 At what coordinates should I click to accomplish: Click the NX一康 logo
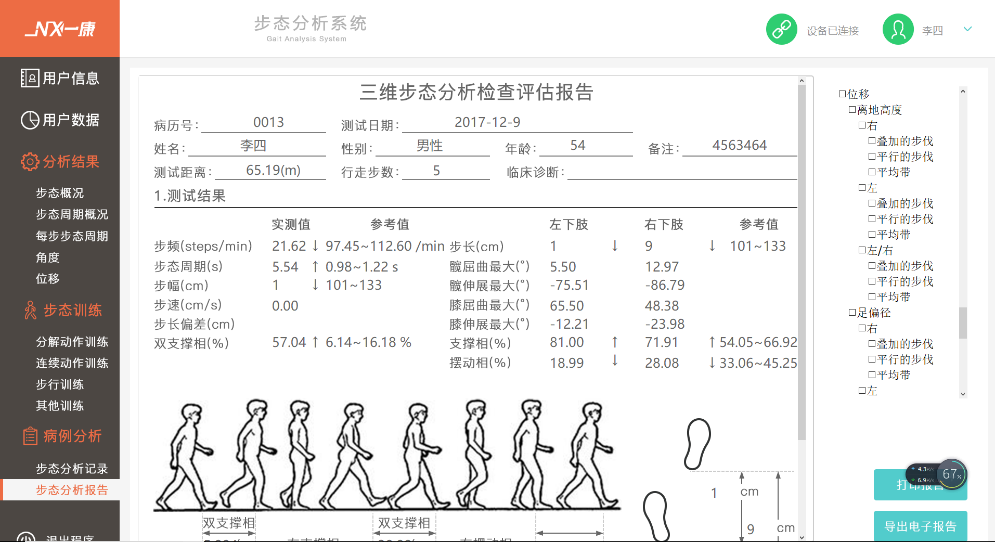tap(60, 29)
